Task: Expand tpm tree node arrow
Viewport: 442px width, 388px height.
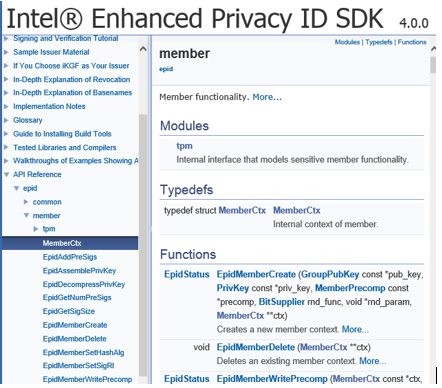Action: click(36, 229)
